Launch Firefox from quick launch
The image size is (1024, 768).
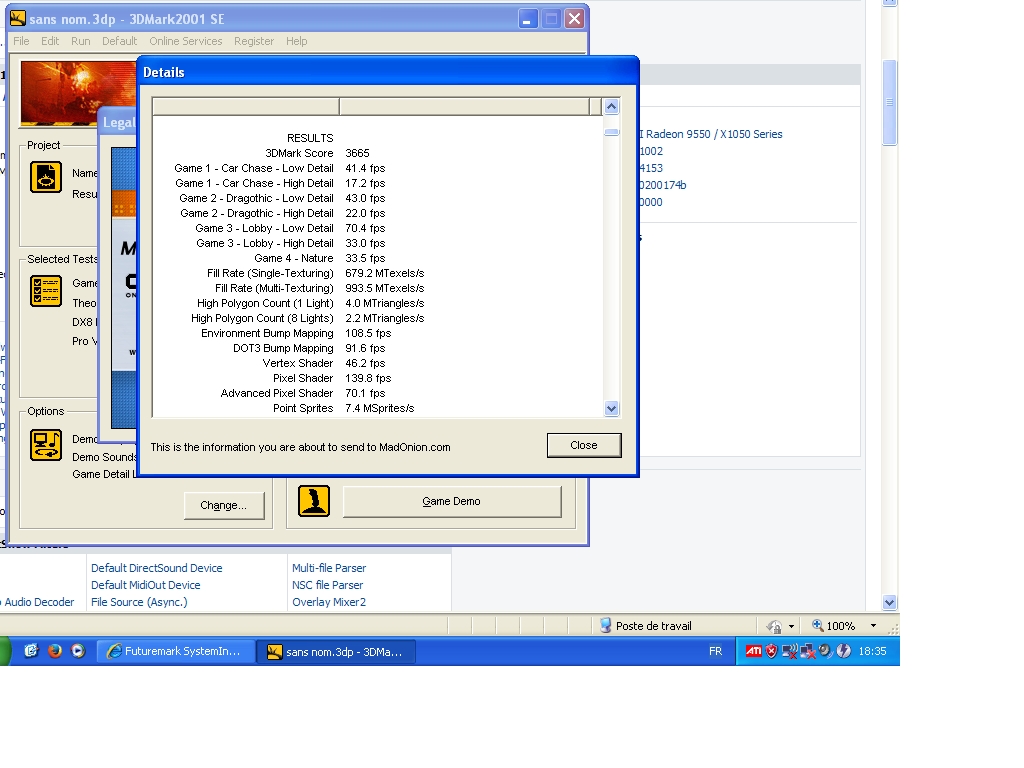pyautogui.click(x=55, y=650)
